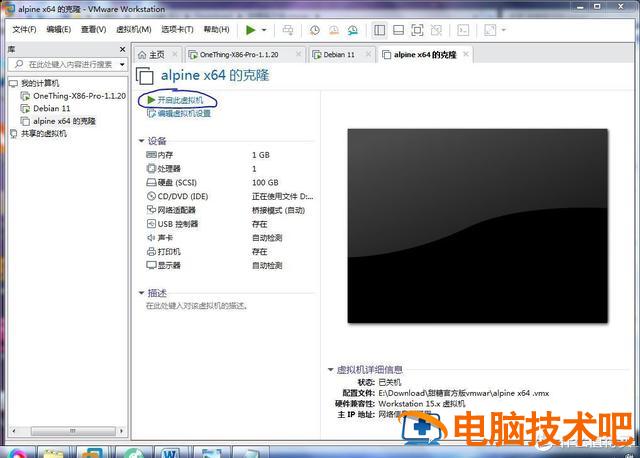The width and height of the screenshot is (640, 458).
Task: Open the 选项卡(T) menu
Action: (x=177, y=29)
